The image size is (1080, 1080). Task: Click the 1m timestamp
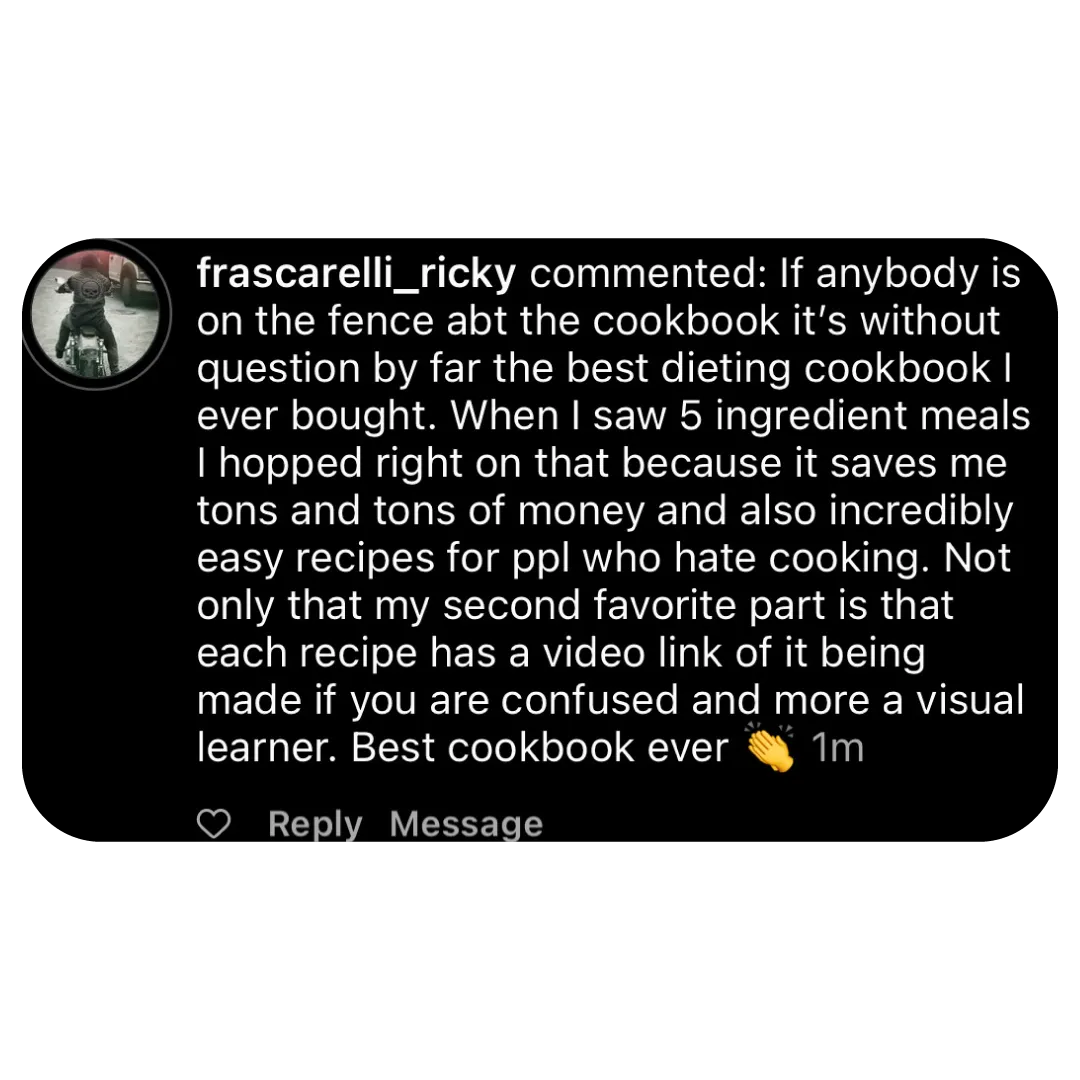(837, 748)
